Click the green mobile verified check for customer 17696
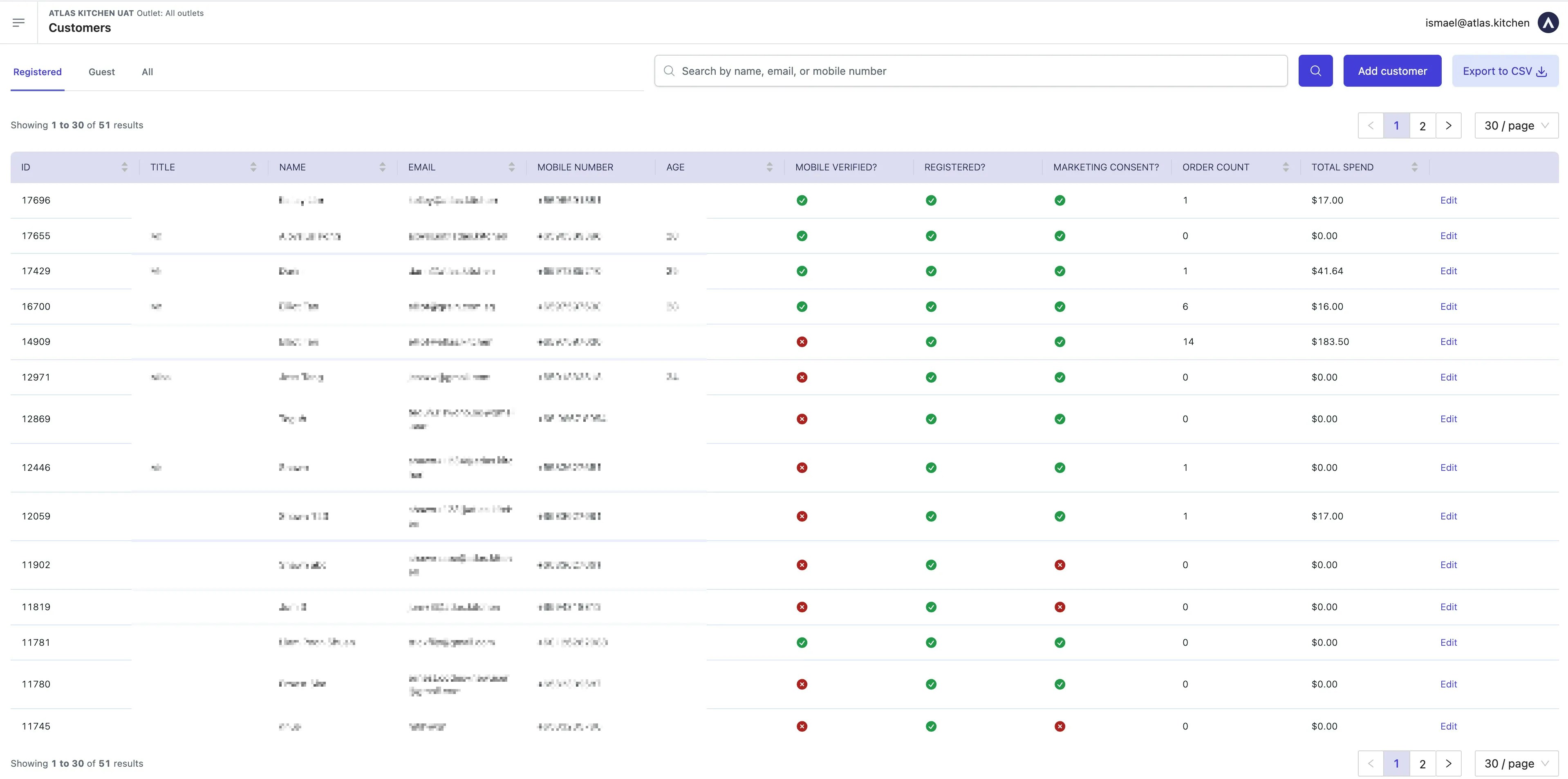 802,200
